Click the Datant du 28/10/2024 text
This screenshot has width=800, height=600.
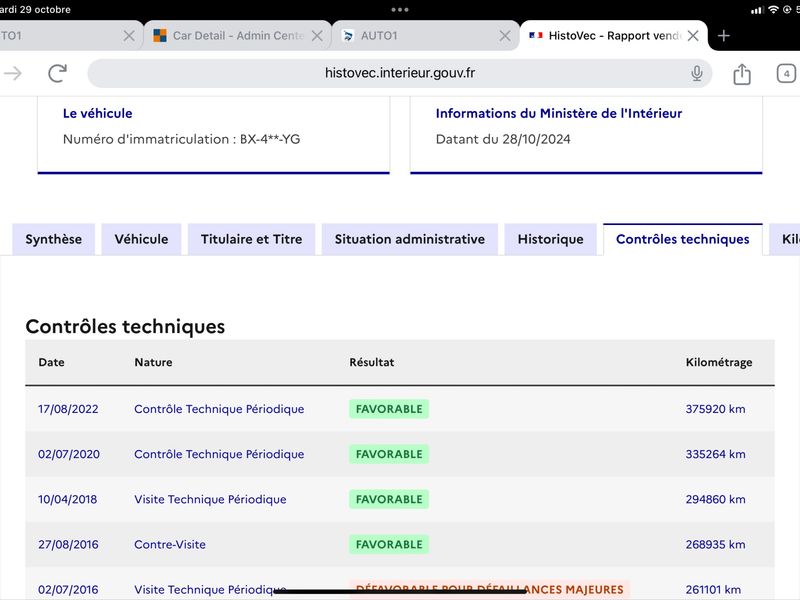tap(503, 139)
